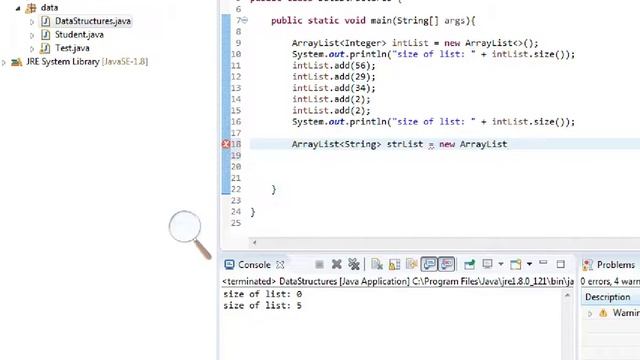Click the Console tab icon
This screenshot has height=360, width=640.
coord(229,265)
